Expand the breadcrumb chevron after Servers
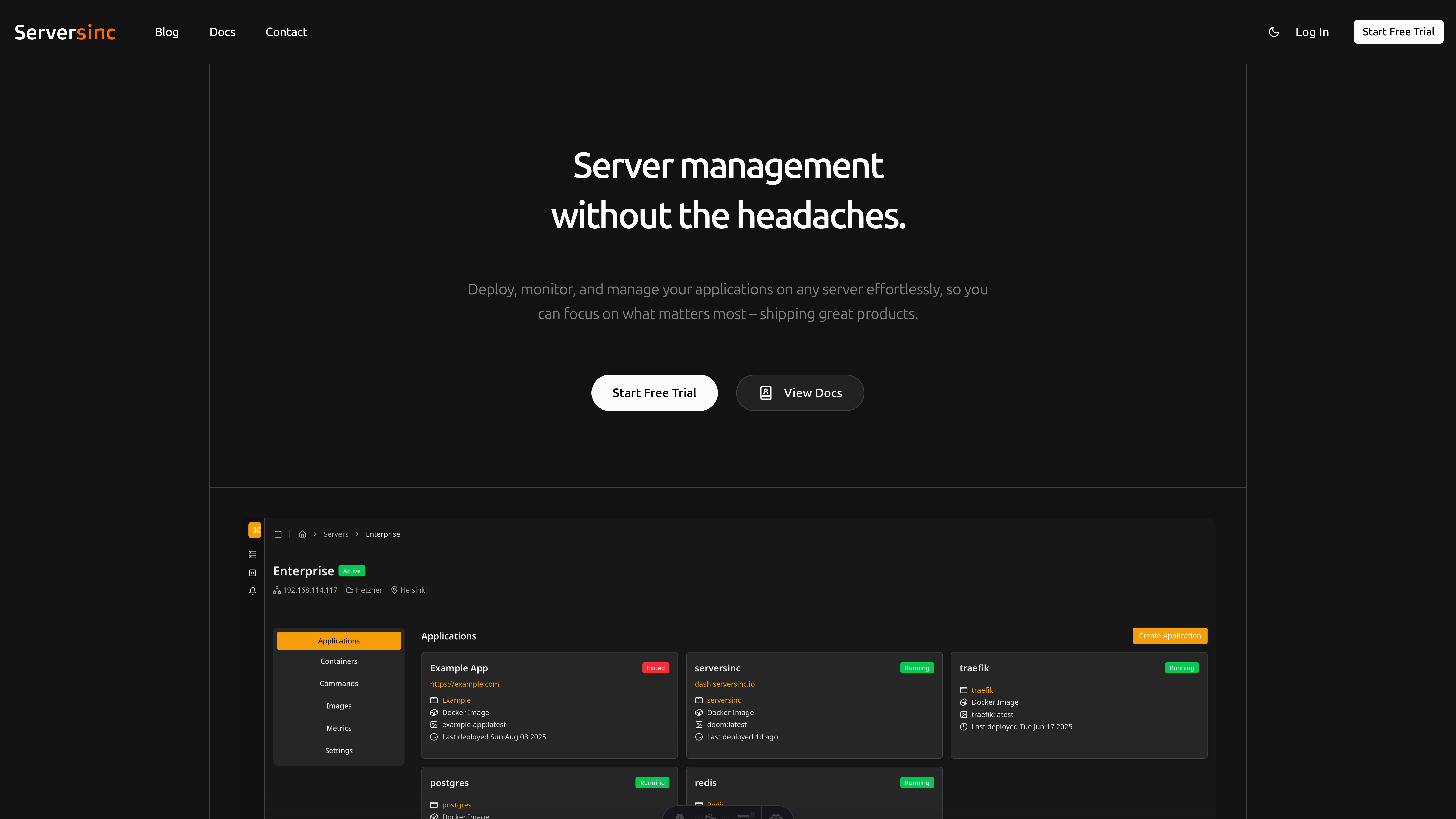Viewport: 1456px width, 819px height. coord(357,534)
